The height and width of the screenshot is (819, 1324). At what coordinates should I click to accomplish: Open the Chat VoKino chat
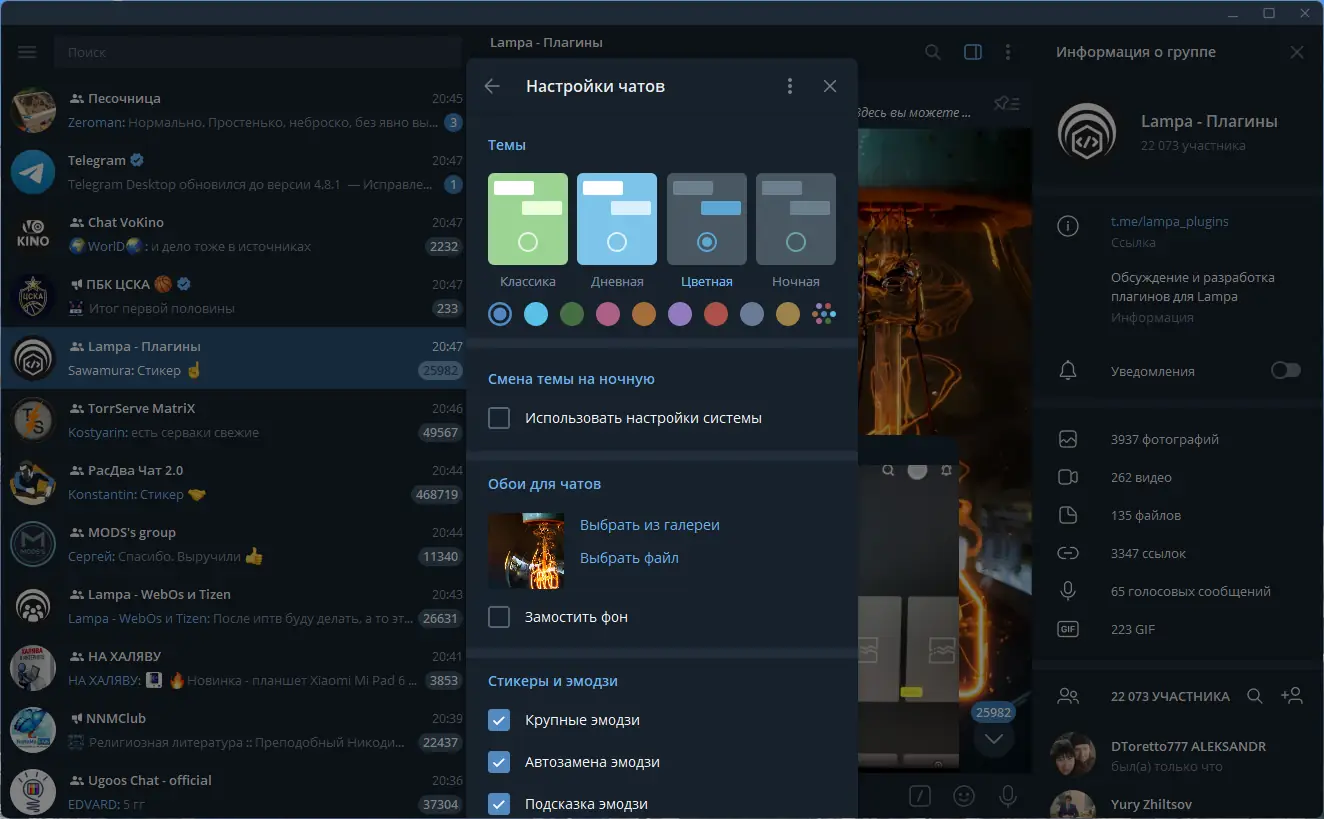click(235, 235)
